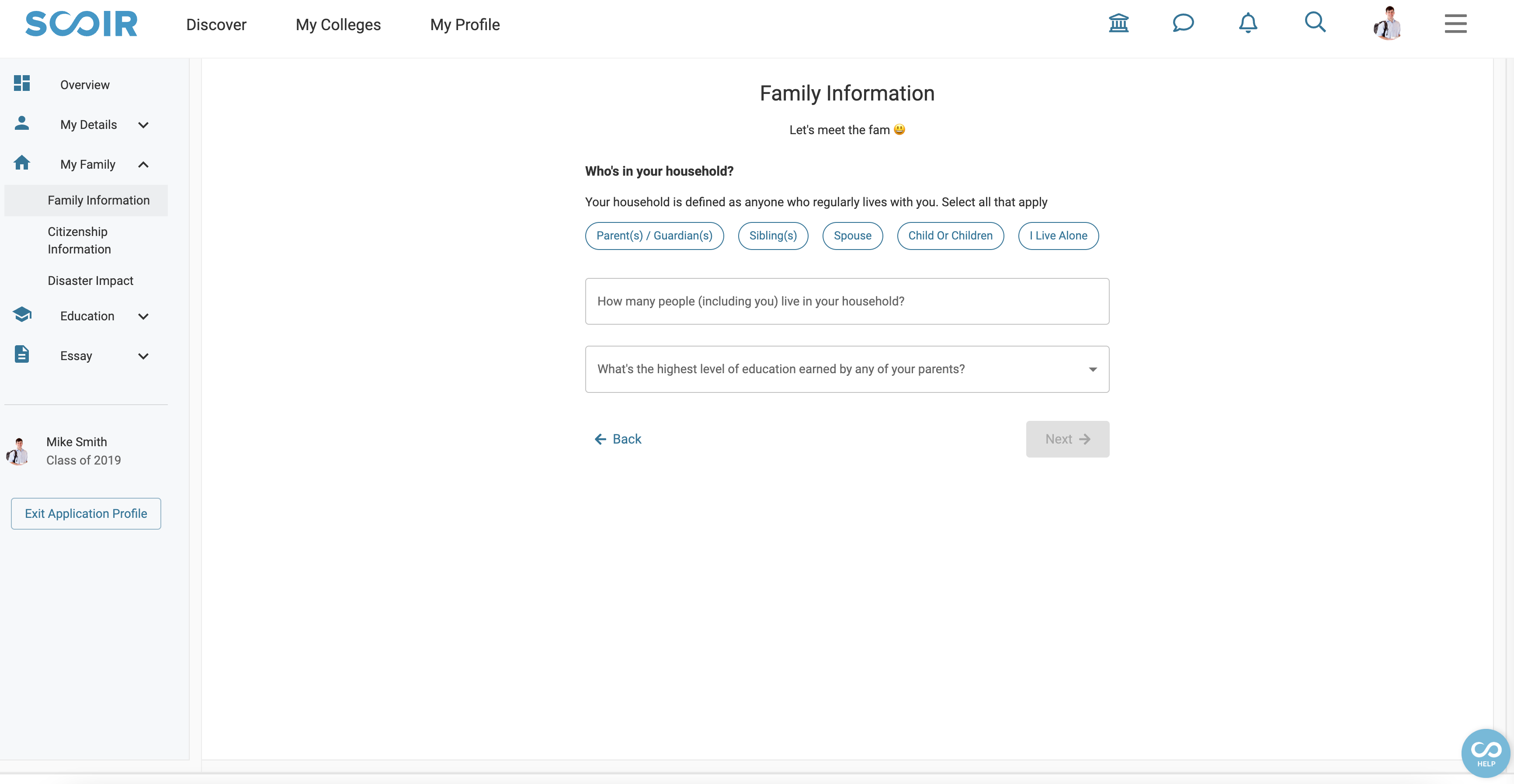This screenshot has height=784, width=1514.
Task: Open the messages chat bubble icon
Action: point(1183,24)
